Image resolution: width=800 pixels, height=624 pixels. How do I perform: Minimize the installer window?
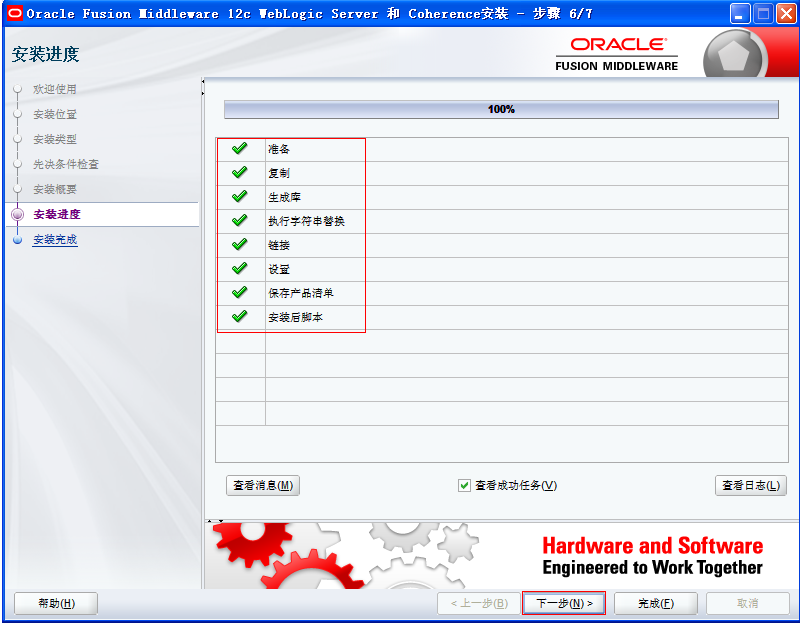click(x=739, y=14)
